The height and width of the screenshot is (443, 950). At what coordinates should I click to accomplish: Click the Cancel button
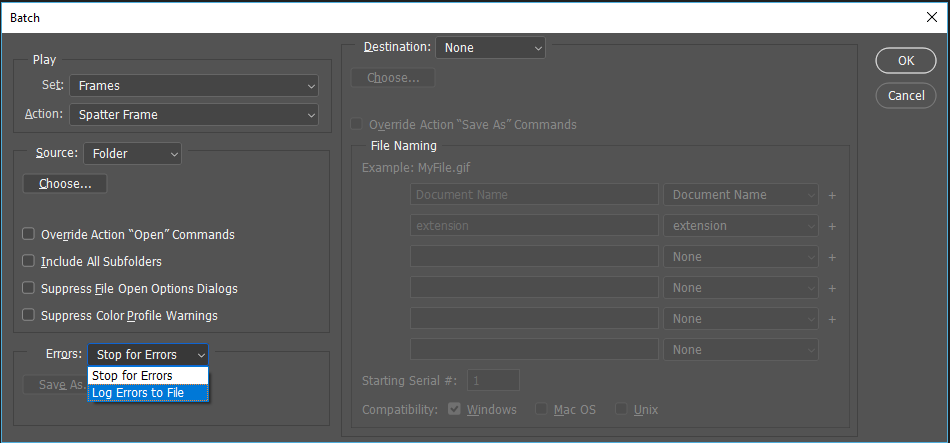coord(906,95)
